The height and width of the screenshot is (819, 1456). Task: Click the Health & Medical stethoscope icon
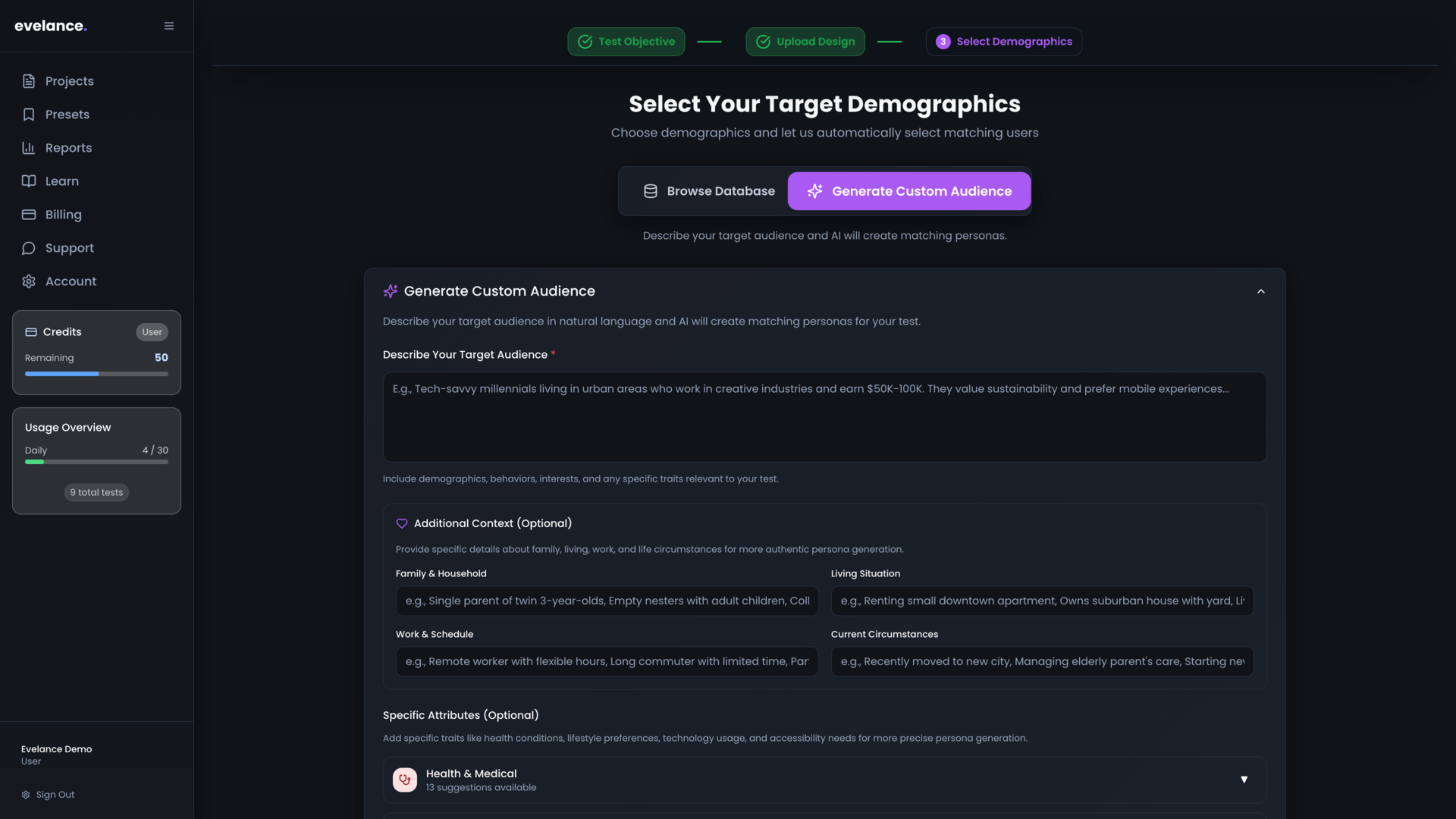(x=405, y=780)
